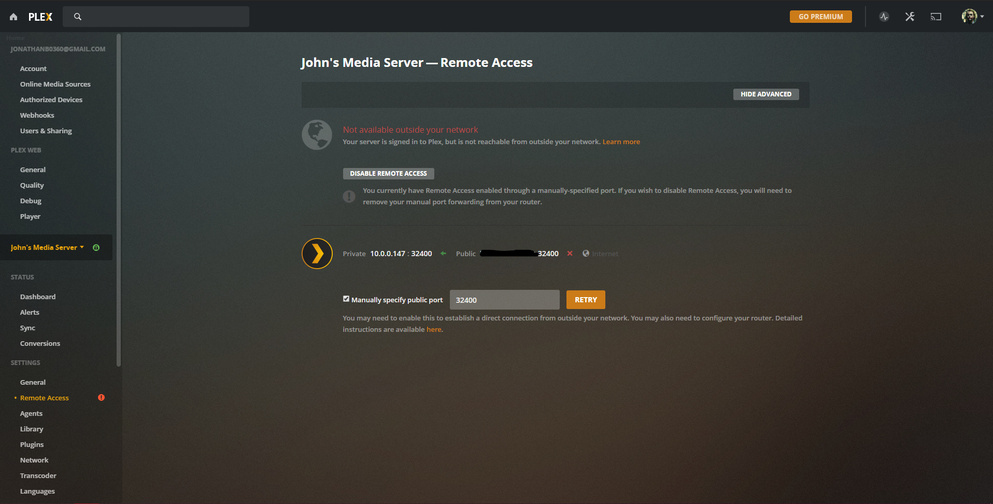
Task: Click HIDE ADVANCED button
Action: [766, 94]
